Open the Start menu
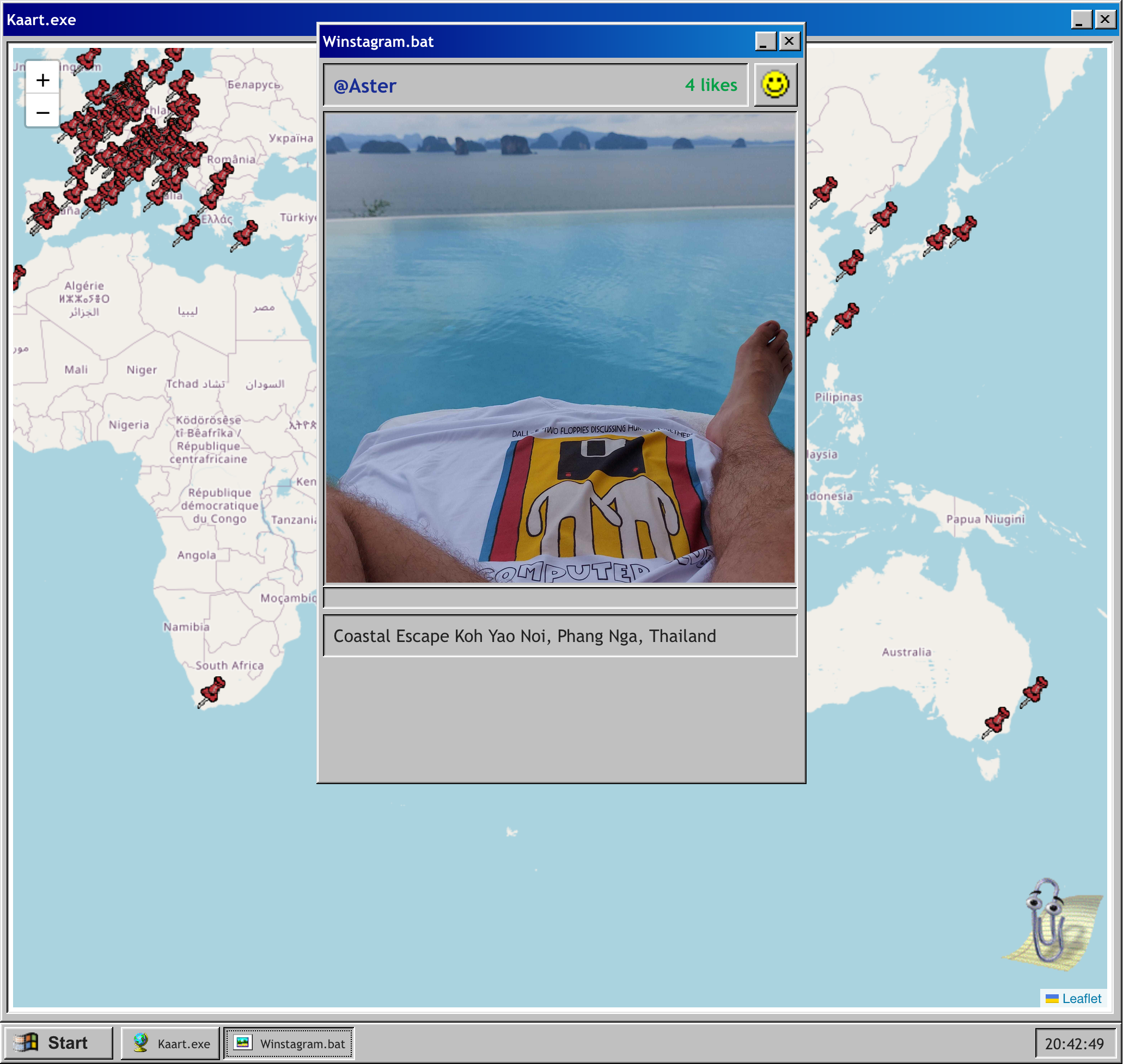The height and width of the screenshot is (1064, 1123). tap(58, 1043)
